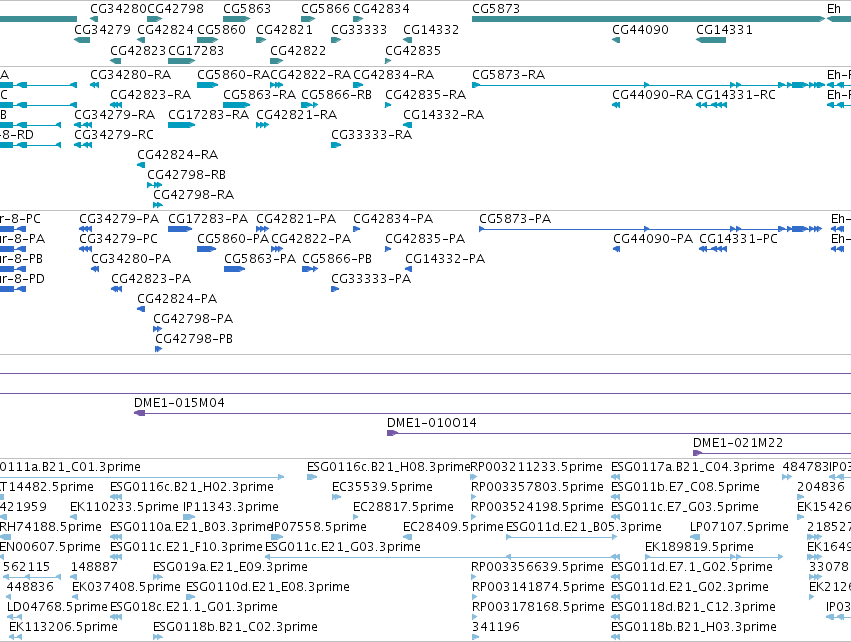The height and width of the screenshot is (642, 851).
Task: Click EST ESG0116c.B21_H08.3prime
Action: pos(389,467)
